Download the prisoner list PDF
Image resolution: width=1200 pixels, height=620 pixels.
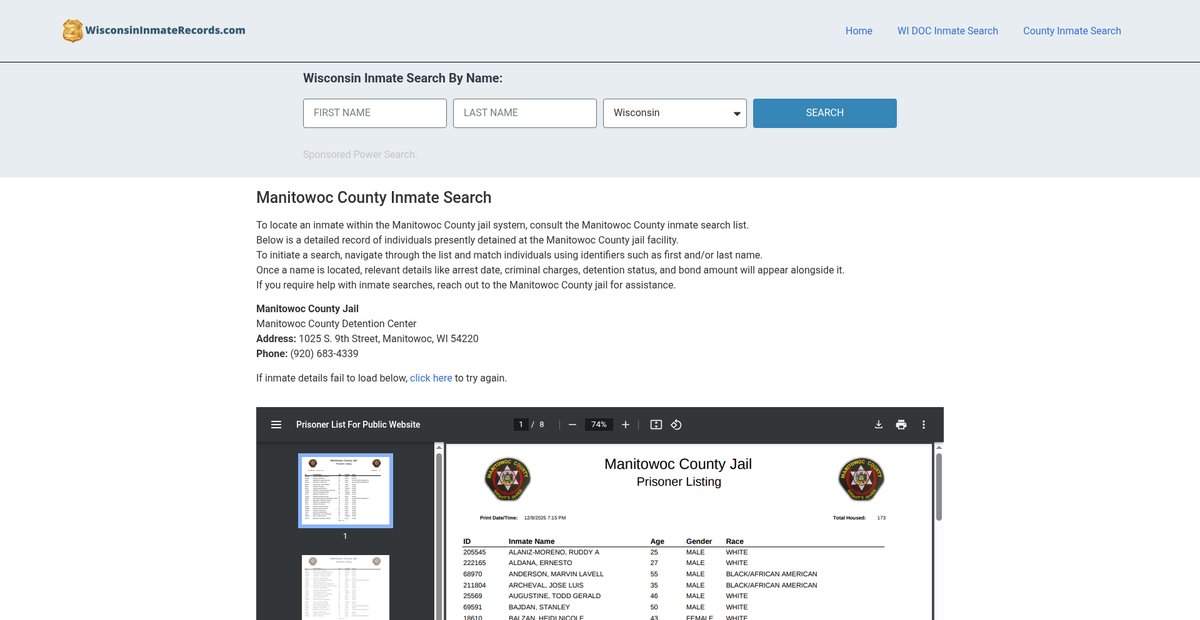coord(879,425)
